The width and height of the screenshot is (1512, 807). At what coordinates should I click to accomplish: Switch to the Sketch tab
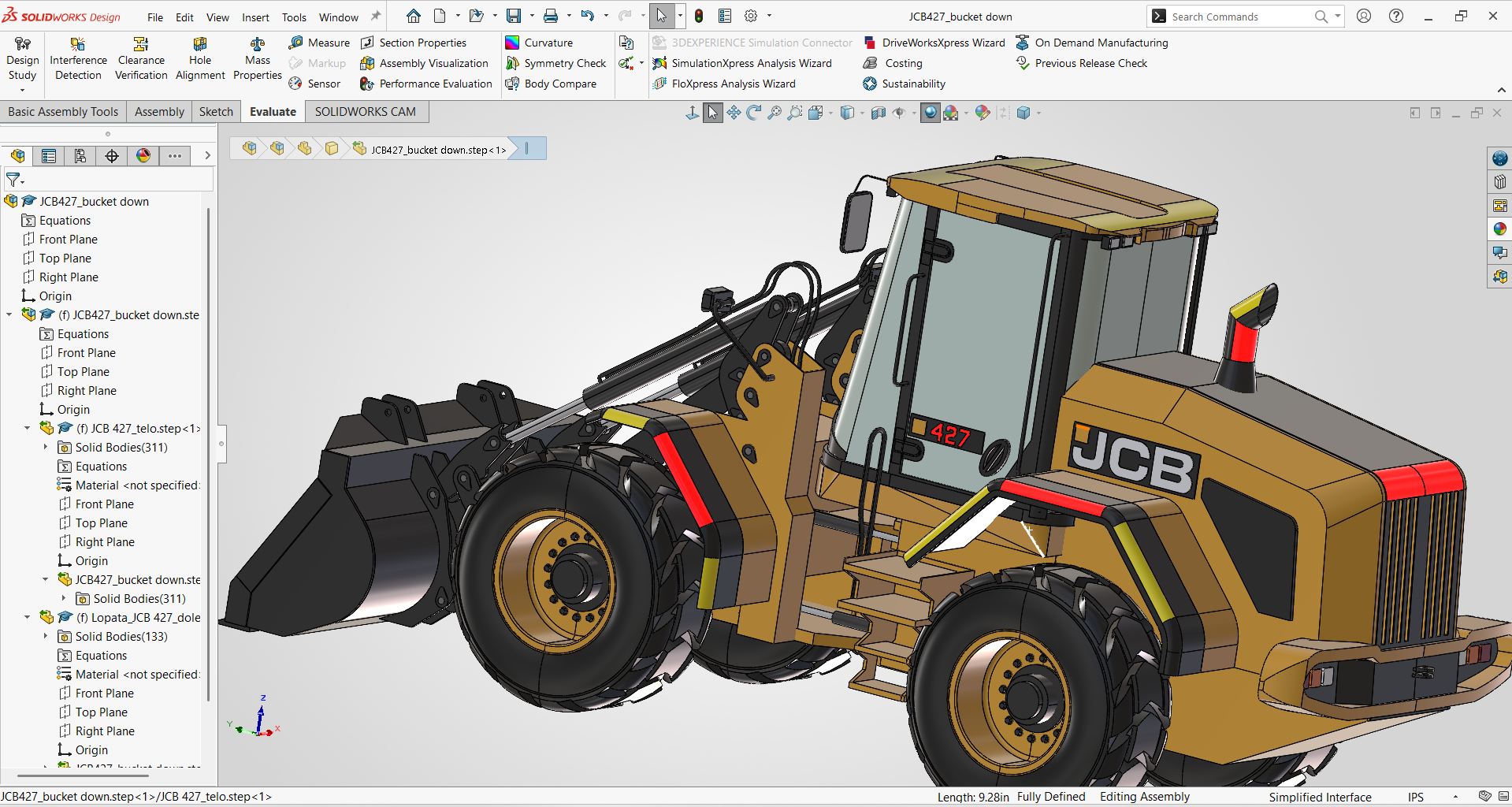click(x=216, y=112)
